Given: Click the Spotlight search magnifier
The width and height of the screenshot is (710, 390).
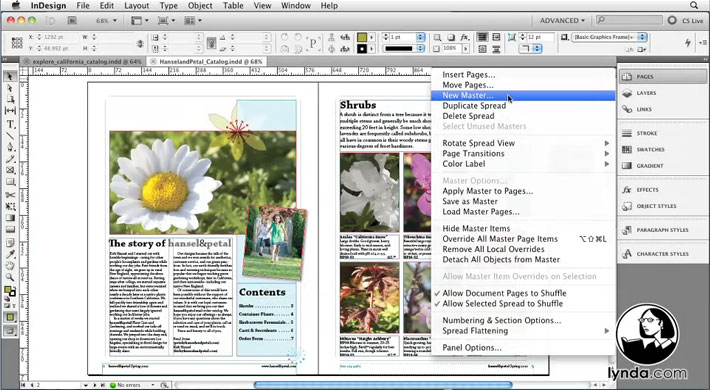Looking at the screenshot, I should (x=694, y=5).
